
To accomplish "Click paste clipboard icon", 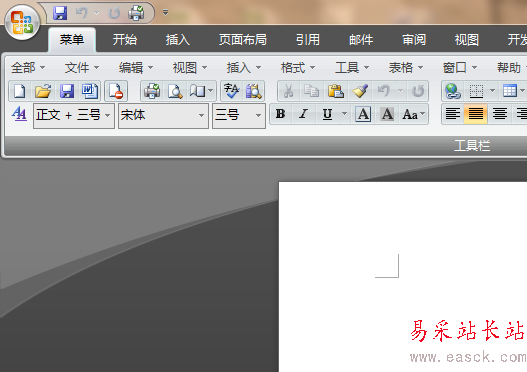I will point(335,91).
